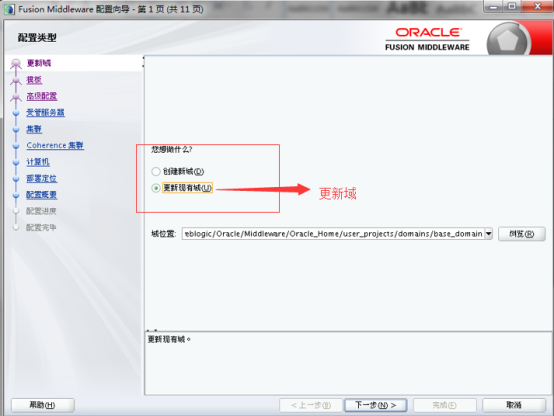This screenshot has width=554, height=416.
Task: Open the 部署定位 step link
Action: point(42,178)
